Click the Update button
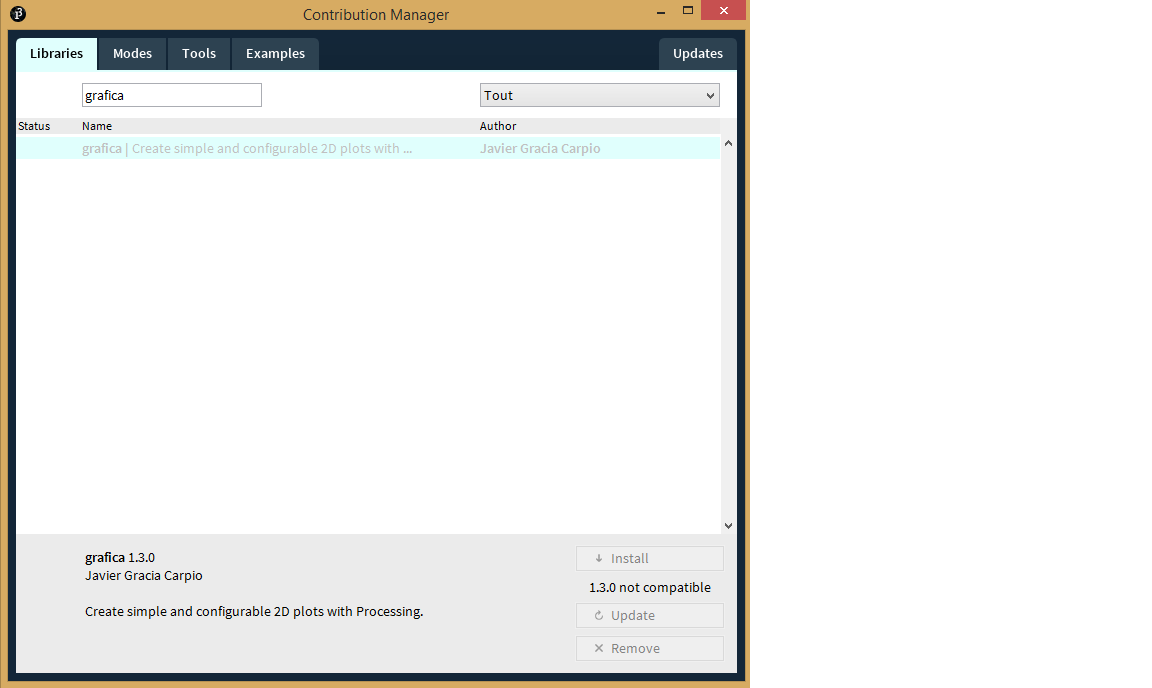1152x688 pixels. point(649,616)
